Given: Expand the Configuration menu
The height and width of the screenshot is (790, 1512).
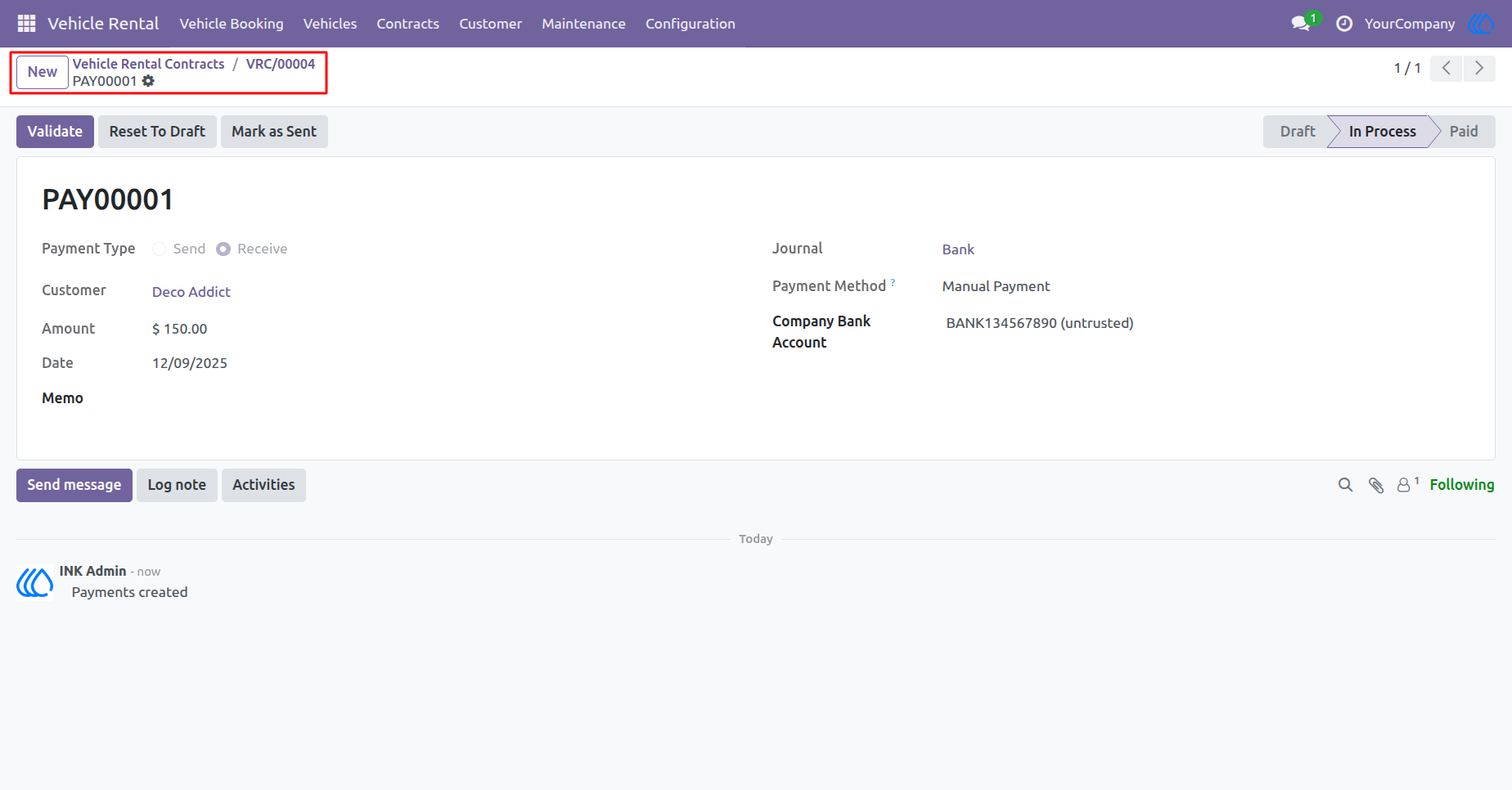Looking at the screenshot, I should pyautogui.click(x=691, y=24).
